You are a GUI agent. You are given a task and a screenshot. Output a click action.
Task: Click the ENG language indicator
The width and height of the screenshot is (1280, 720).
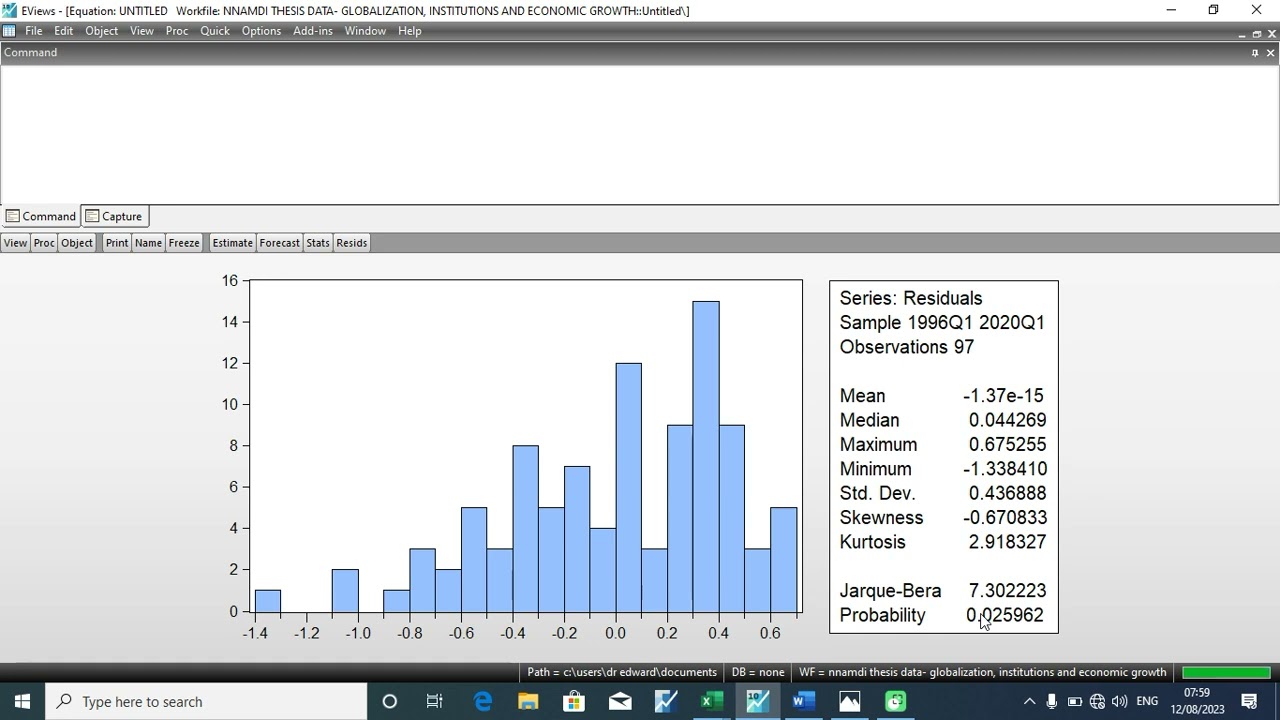(1147, 702)
